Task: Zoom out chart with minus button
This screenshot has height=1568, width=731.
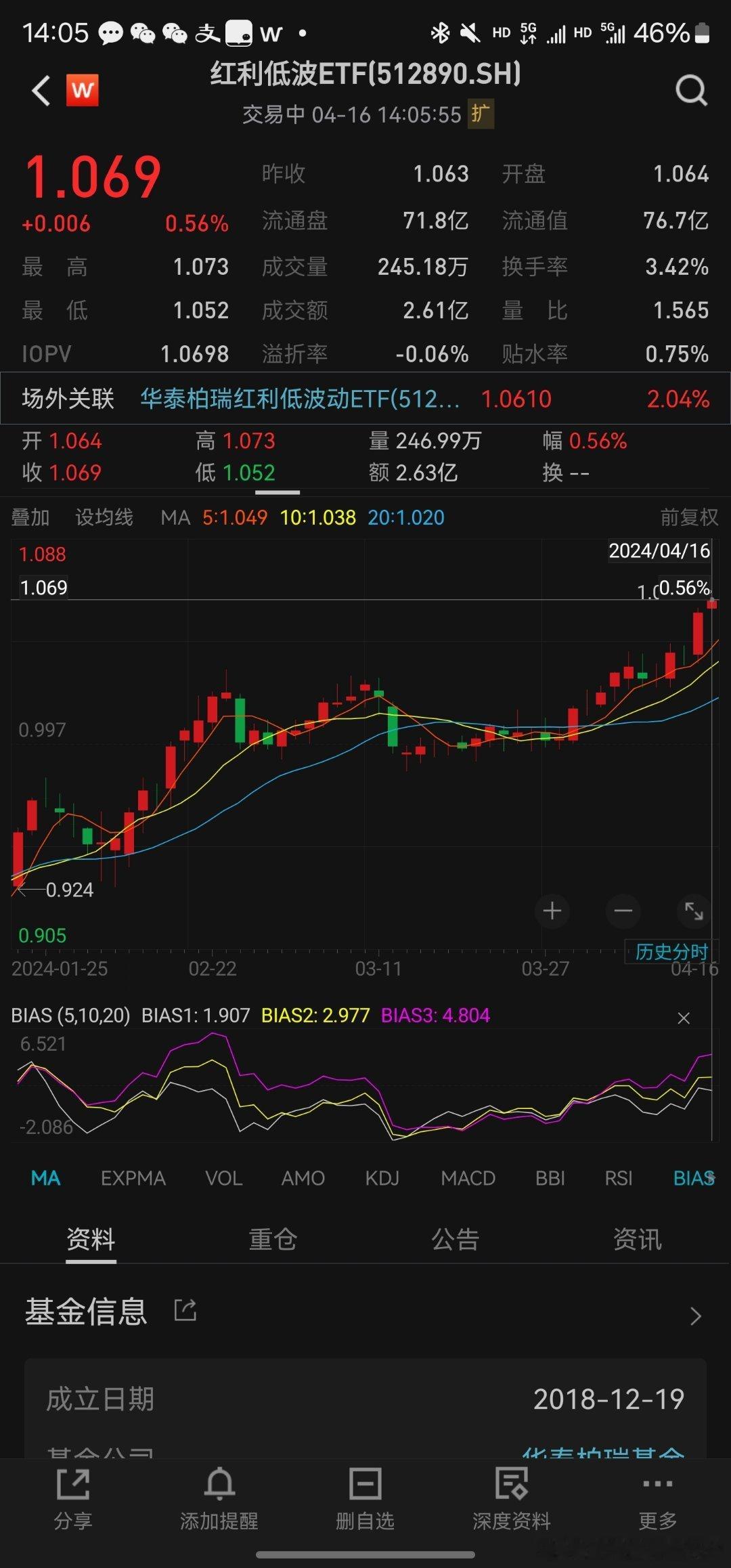Action: 623,911
